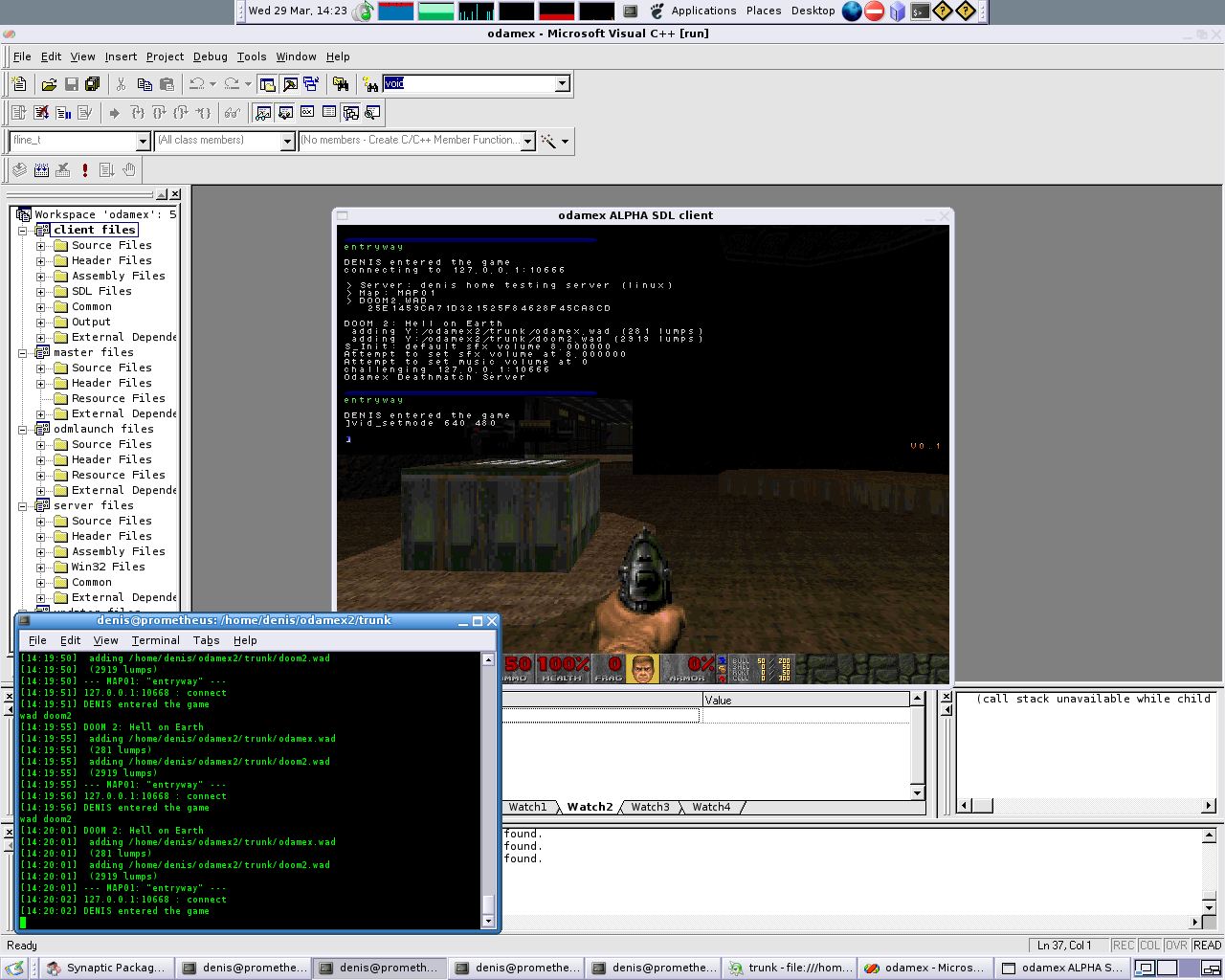Open the Terminal menu in terminal window
1225x980 pixels.
155,640
